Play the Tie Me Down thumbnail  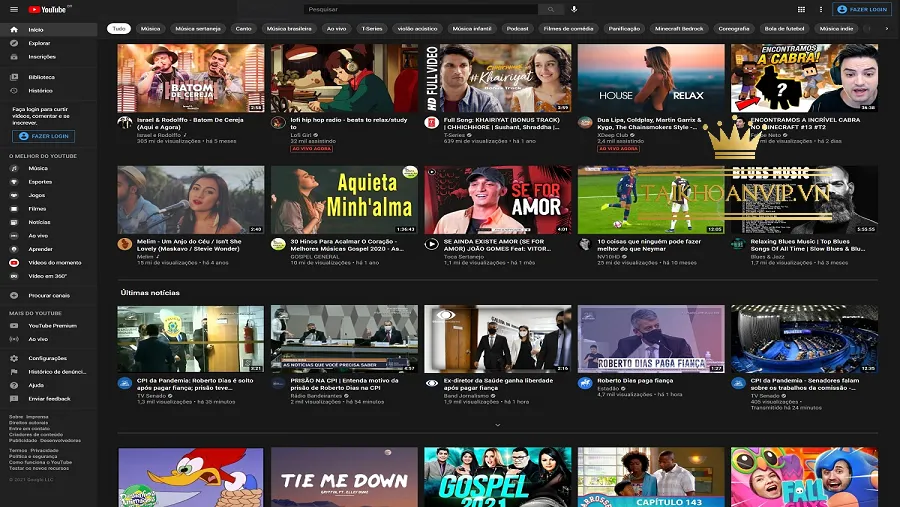(x=344, y=477)
